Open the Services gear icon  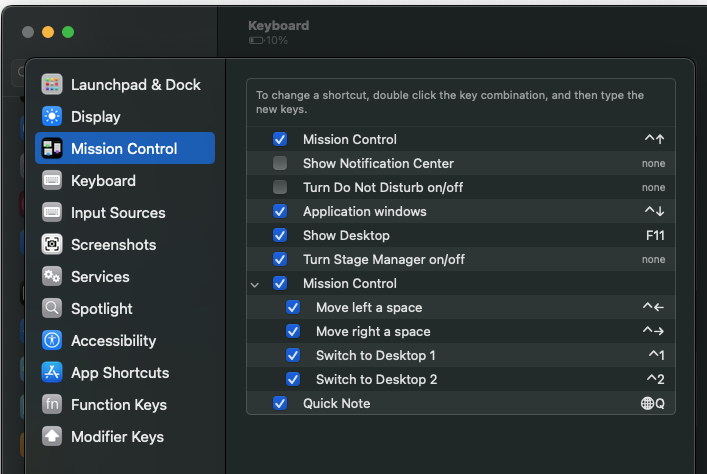point(53,277)
